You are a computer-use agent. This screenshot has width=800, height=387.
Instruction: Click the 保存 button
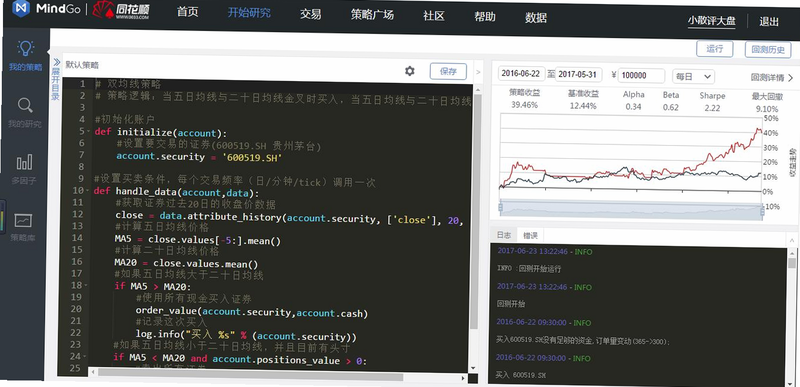click(x=448, y=71)
